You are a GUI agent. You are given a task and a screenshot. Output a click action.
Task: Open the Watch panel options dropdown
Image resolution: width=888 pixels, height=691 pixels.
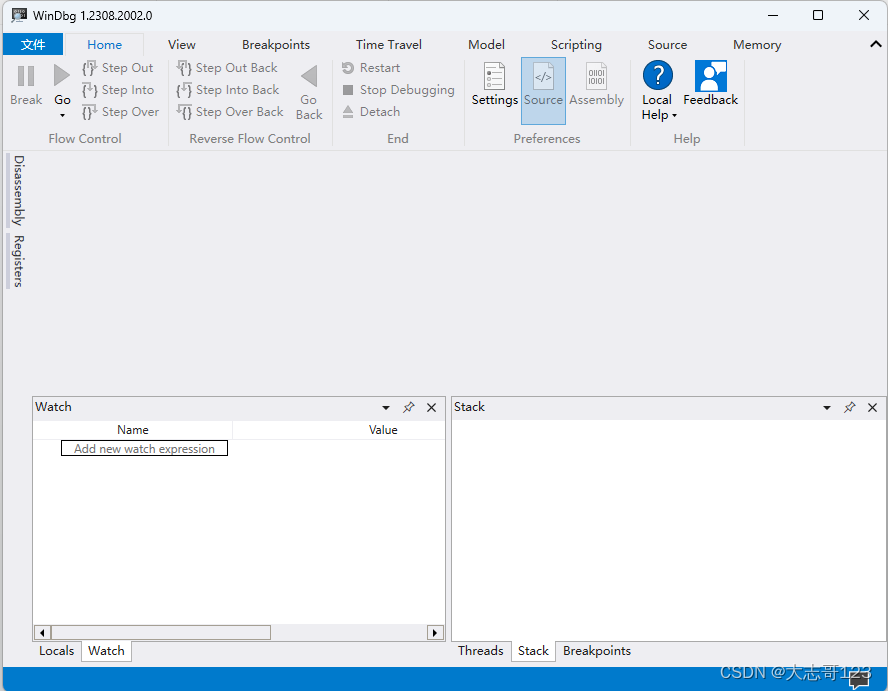386,408
